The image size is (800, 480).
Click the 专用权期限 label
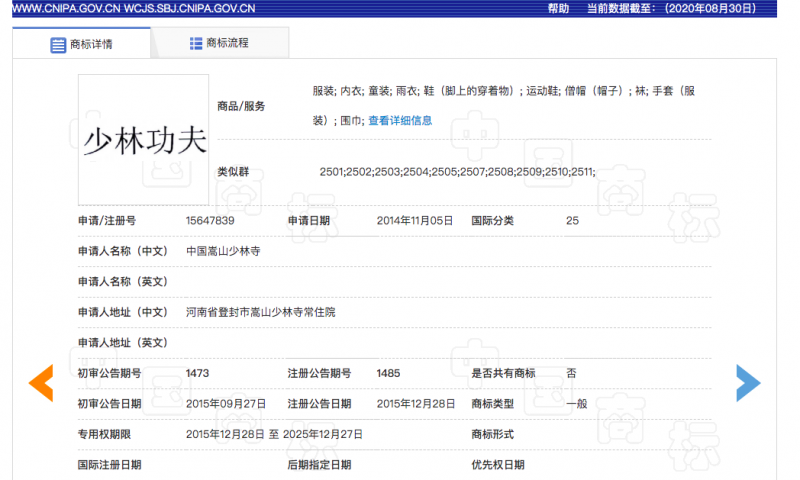coord(105,435)
